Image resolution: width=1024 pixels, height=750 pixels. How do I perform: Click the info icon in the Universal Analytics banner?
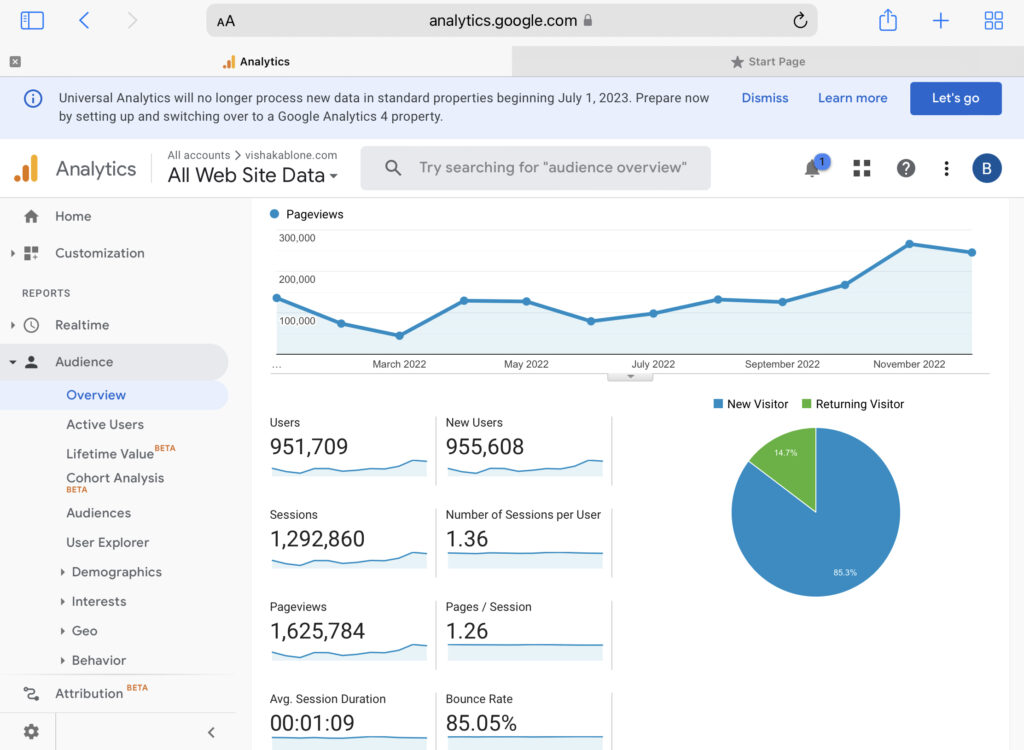click(x=33, y=99)
